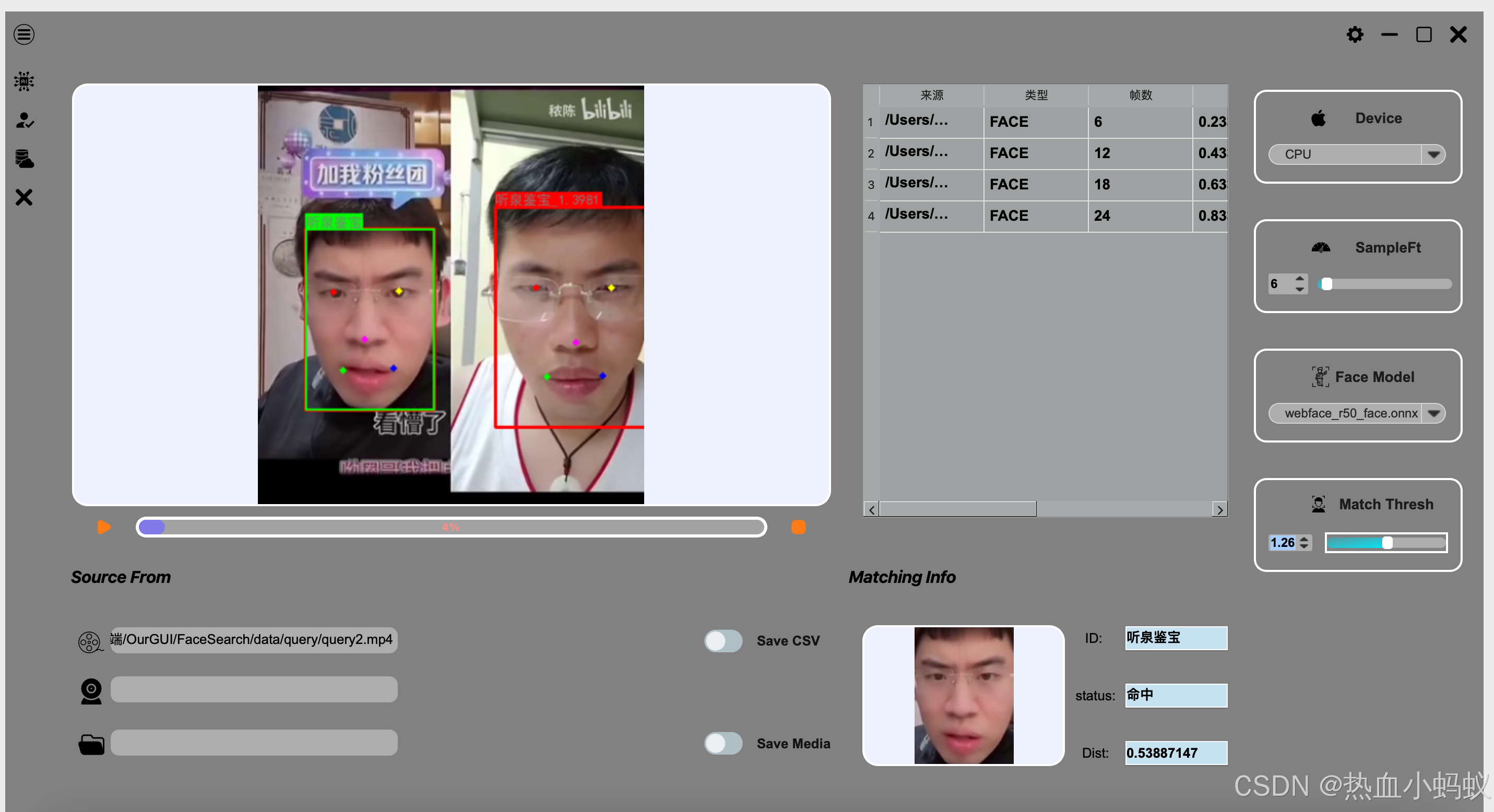The height and width of the screenshot is (812, 1494).
Task: Open the user register sidebar icon
Action: [24, 120]
